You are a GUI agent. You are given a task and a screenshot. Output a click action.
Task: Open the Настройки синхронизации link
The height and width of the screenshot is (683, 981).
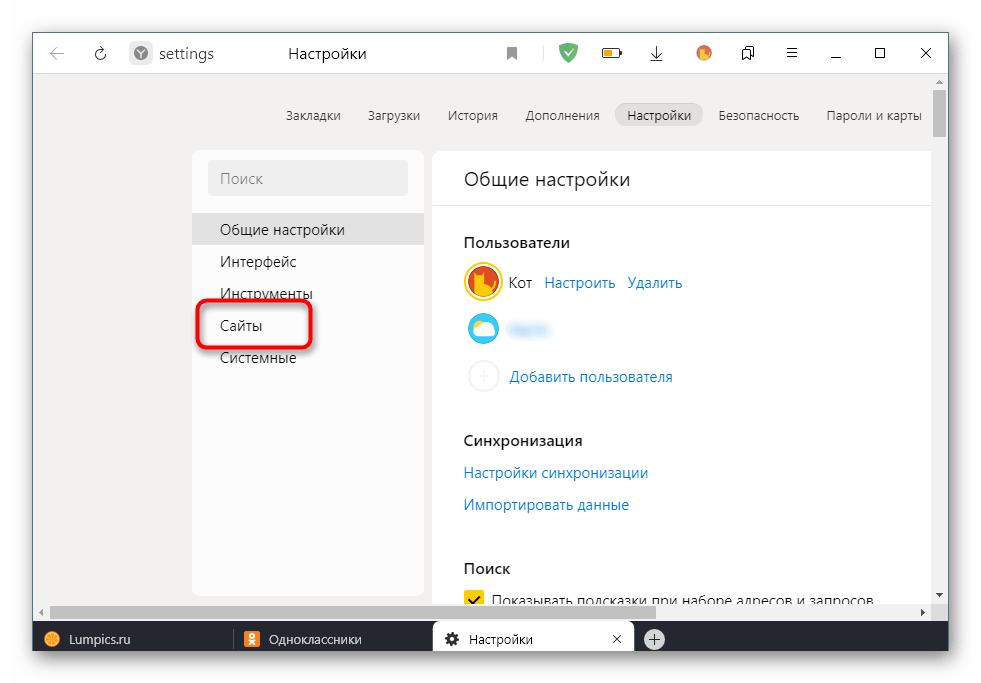point(555,473)
